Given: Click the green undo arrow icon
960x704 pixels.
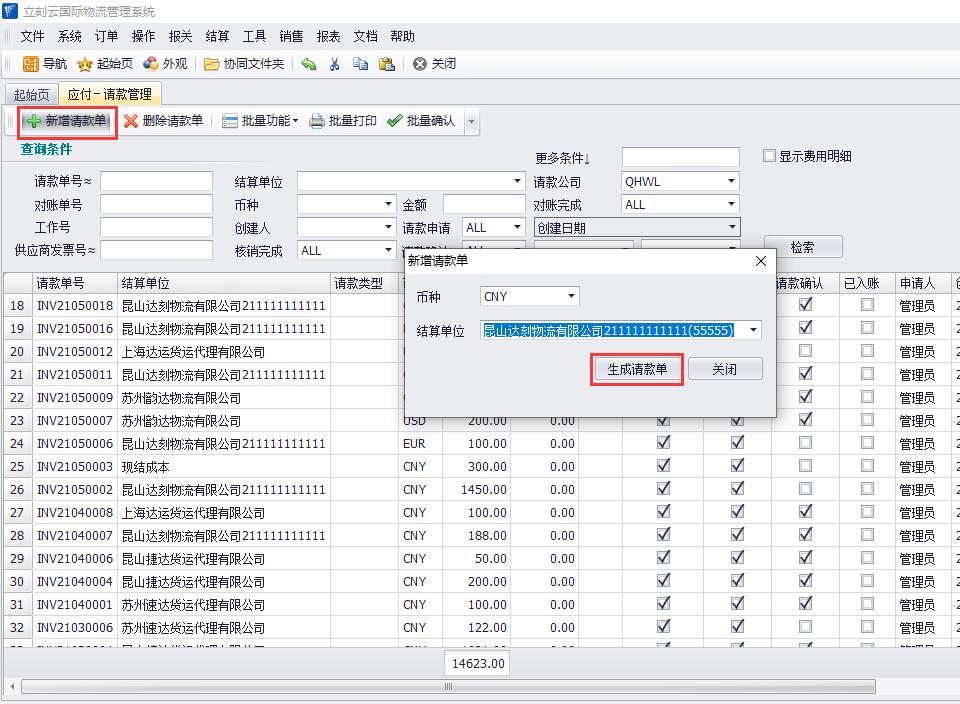Looking at the screenshot, I should click(x=309, y=64).
